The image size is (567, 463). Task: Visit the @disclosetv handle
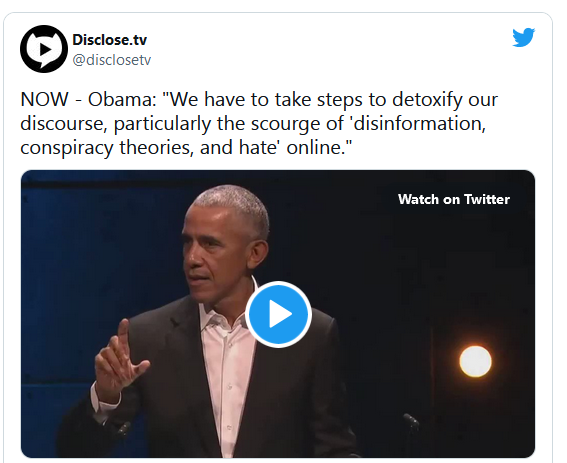(111, 60)
